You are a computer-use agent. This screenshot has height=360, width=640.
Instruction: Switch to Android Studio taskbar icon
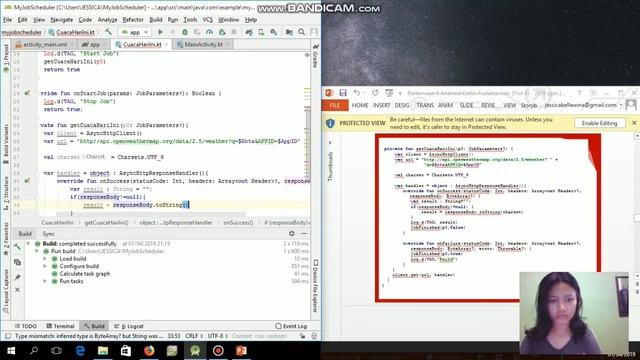(195, 351)
